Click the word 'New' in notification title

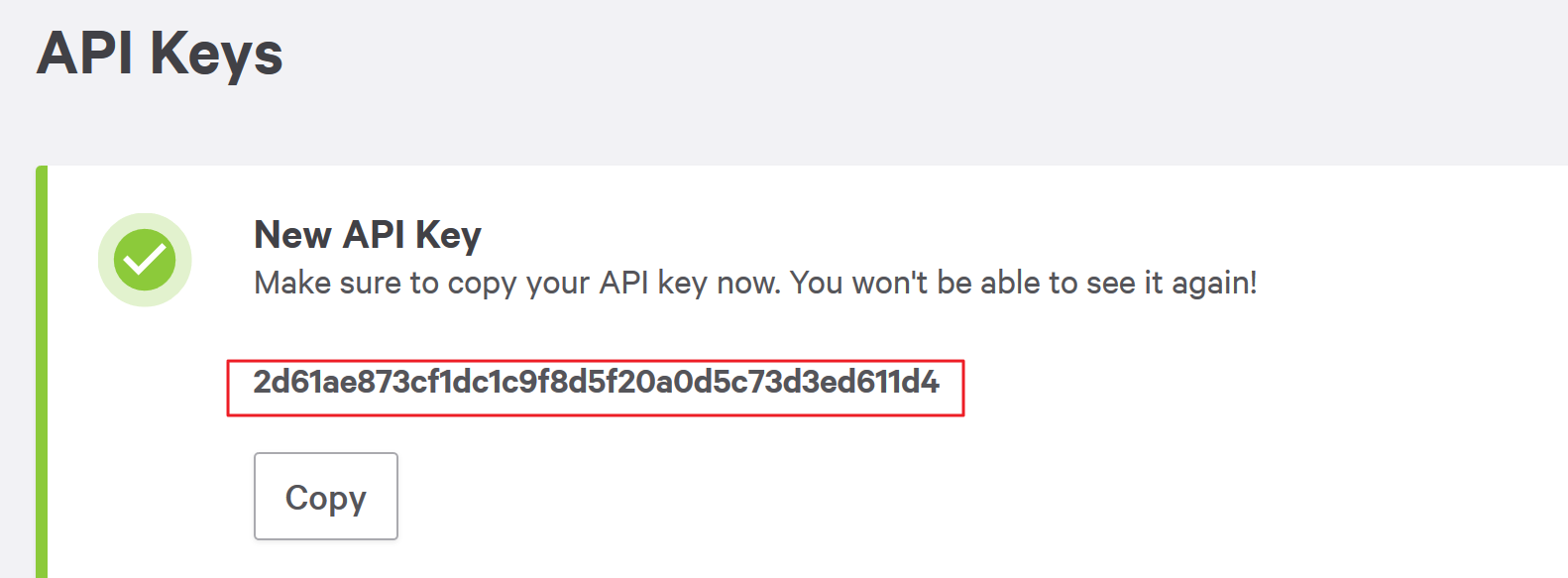coord(293,235)
